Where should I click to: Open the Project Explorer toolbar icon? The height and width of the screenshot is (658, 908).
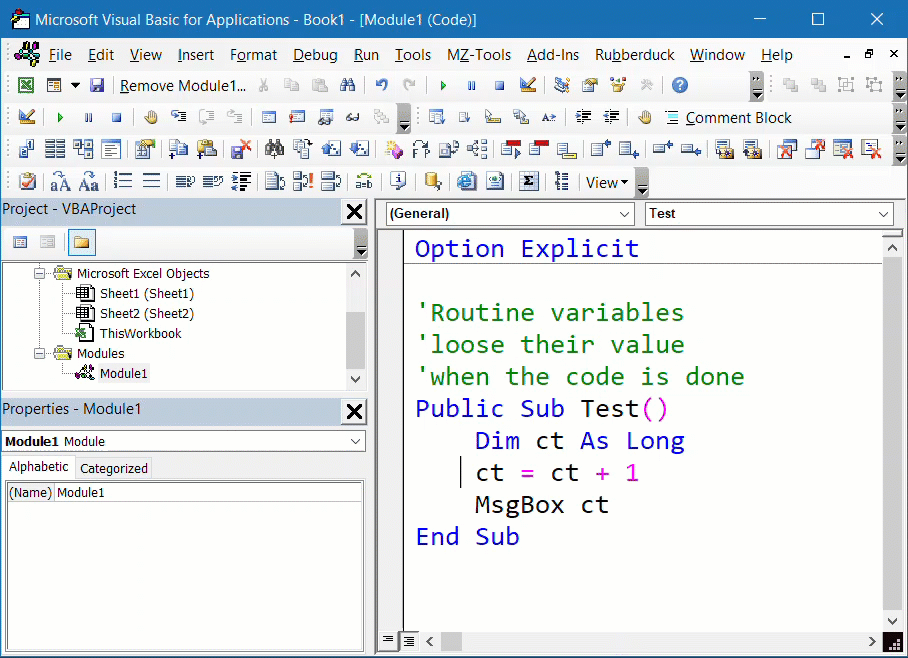coord(561,86)
